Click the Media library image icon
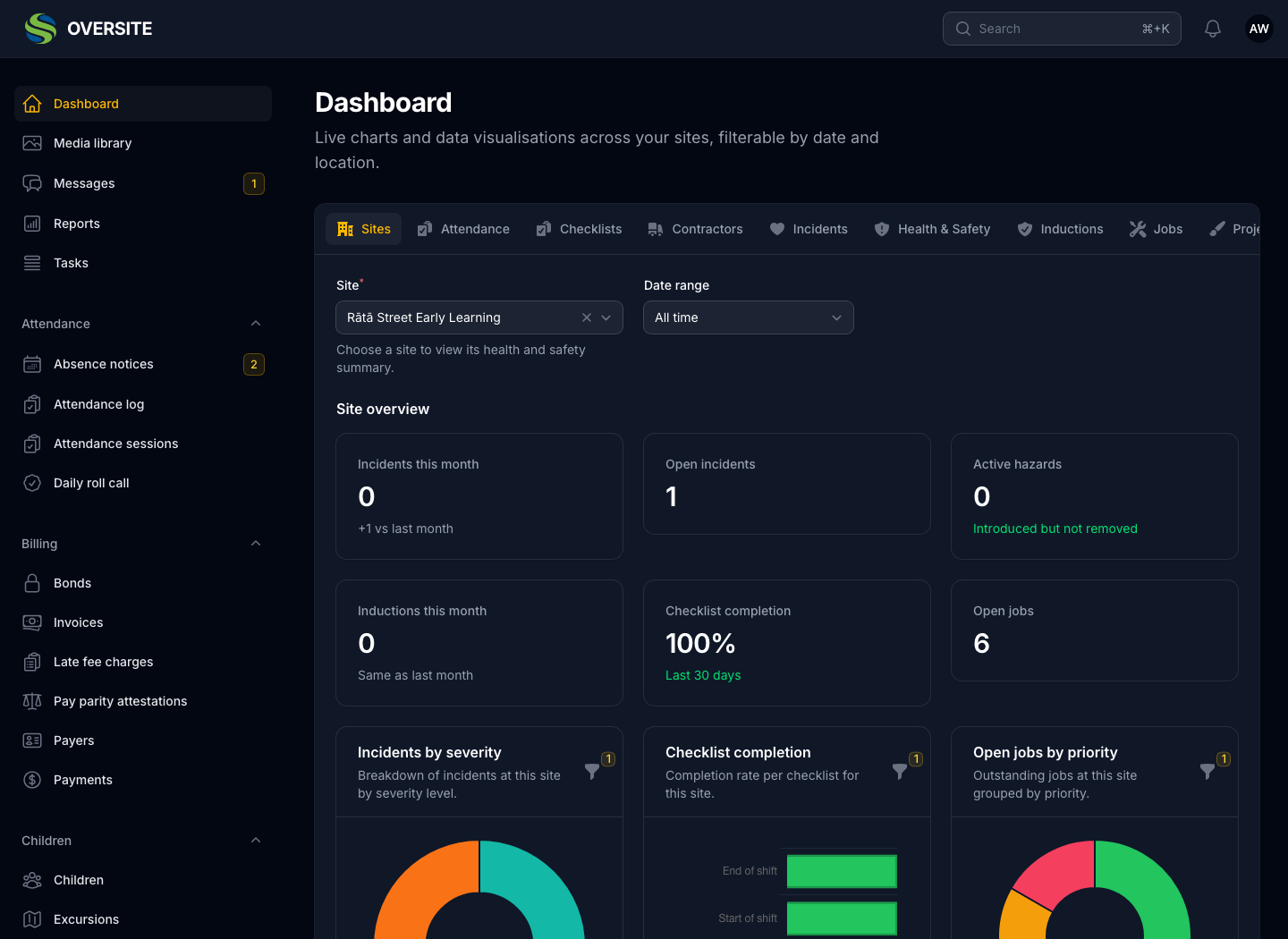1288x939 pixels. (x=32, y=143)
